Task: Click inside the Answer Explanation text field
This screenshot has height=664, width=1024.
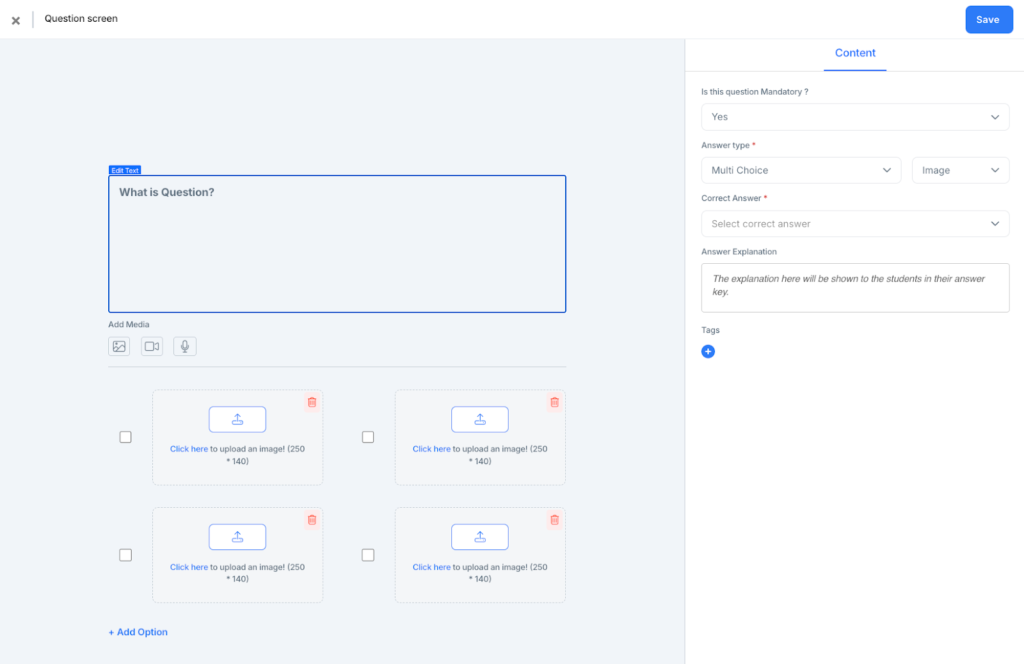Action: pyautogui.click(x=855, y=288)
